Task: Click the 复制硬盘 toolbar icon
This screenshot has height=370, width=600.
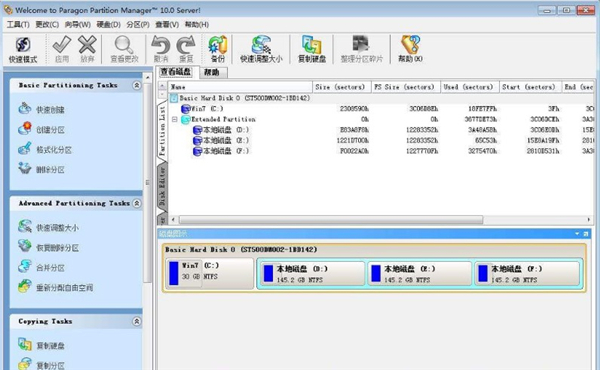Action: [x=312, y=49]
